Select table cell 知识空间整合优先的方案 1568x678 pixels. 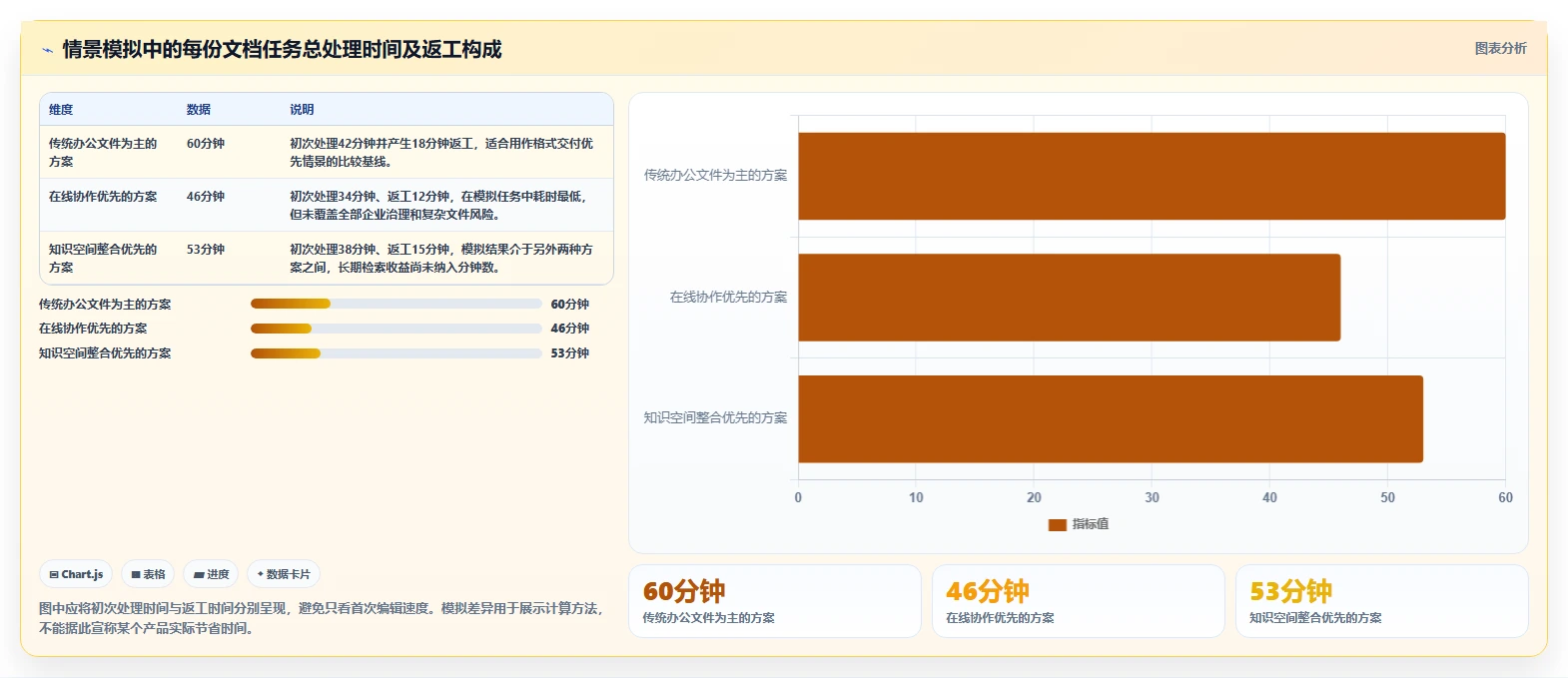click(103, 259)
